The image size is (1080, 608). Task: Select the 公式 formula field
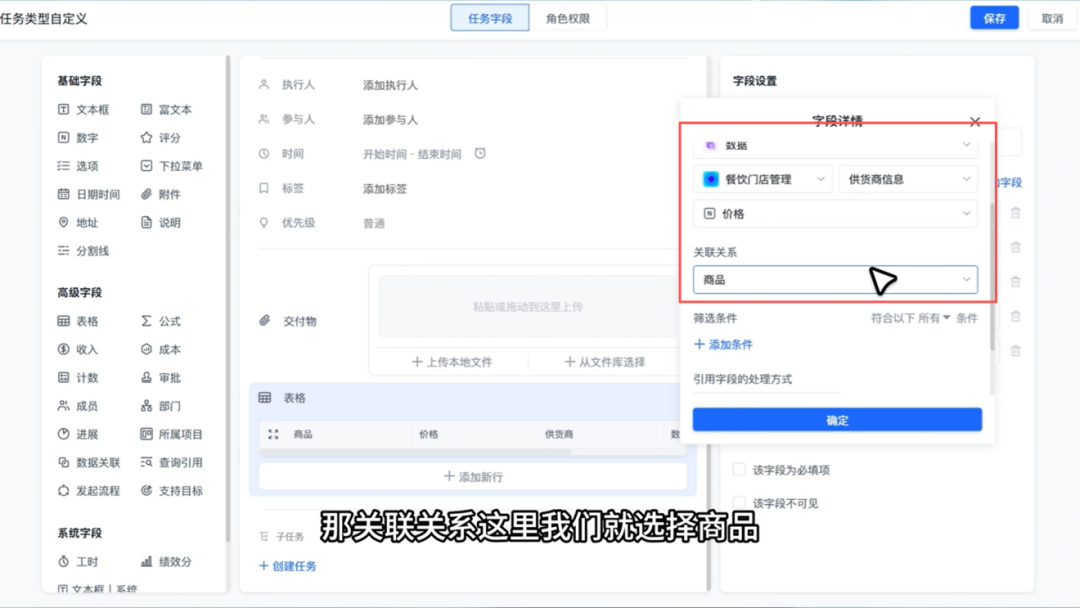160,321
